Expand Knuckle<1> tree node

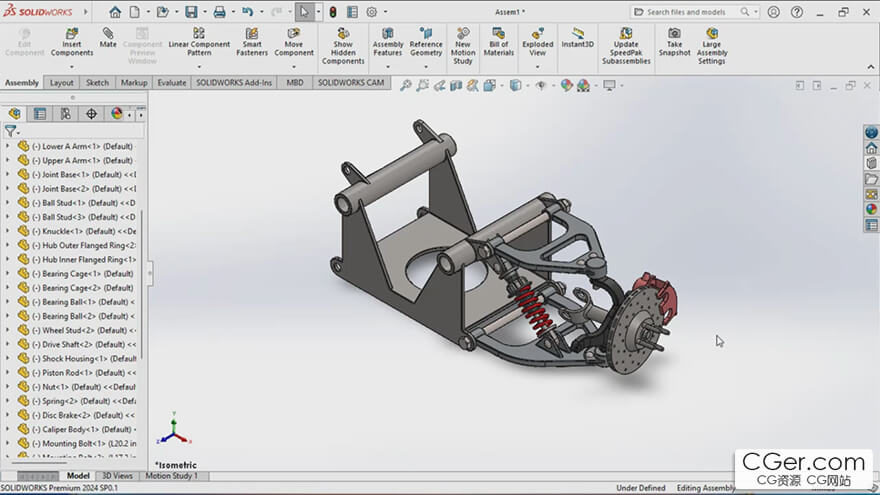coord(7,231)
